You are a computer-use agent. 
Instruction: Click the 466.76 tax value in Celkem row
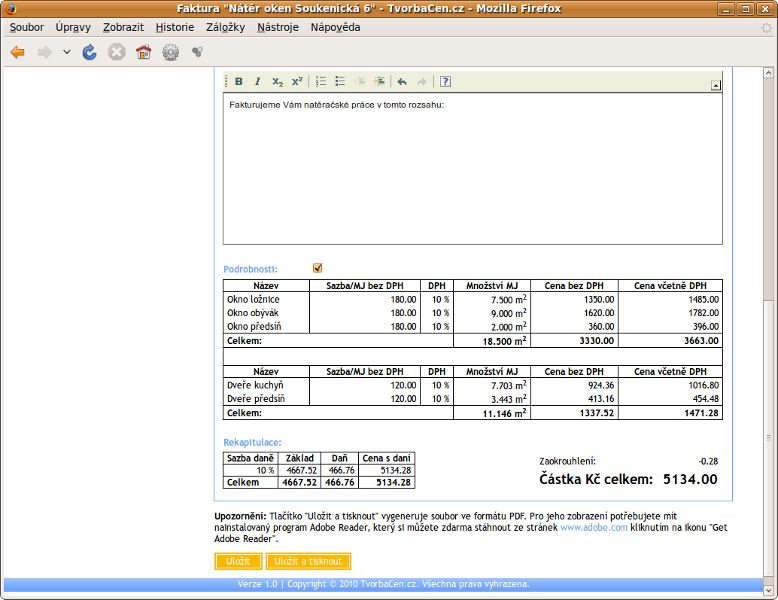340,482
